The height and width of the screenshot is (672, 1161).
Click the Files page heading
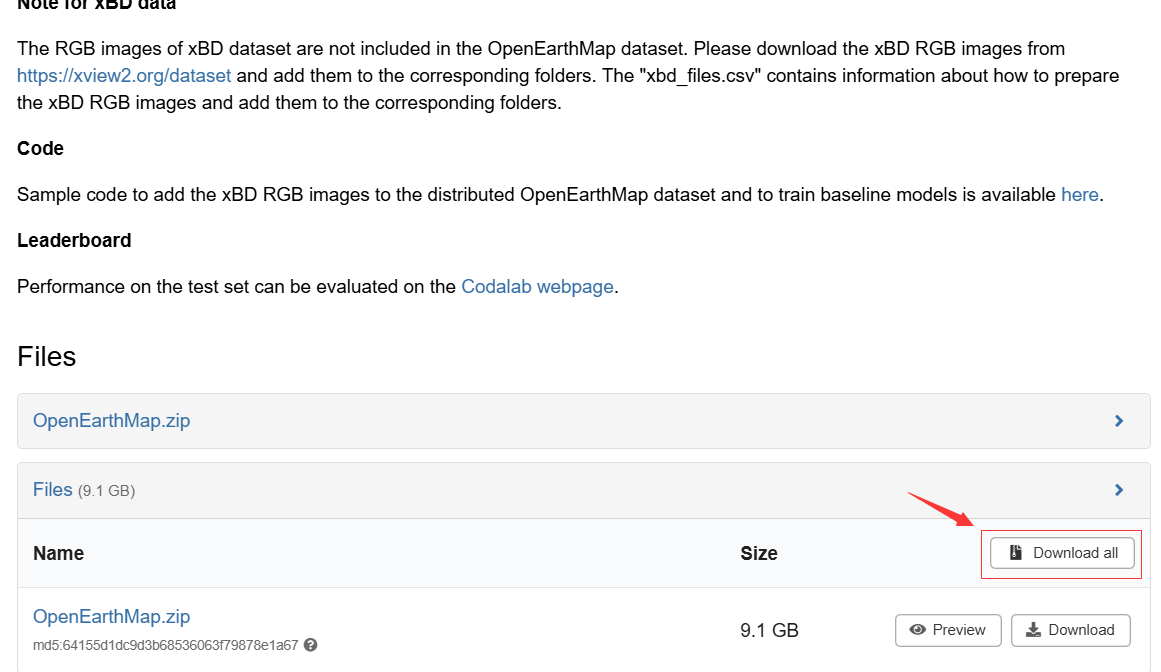(46, 356)
